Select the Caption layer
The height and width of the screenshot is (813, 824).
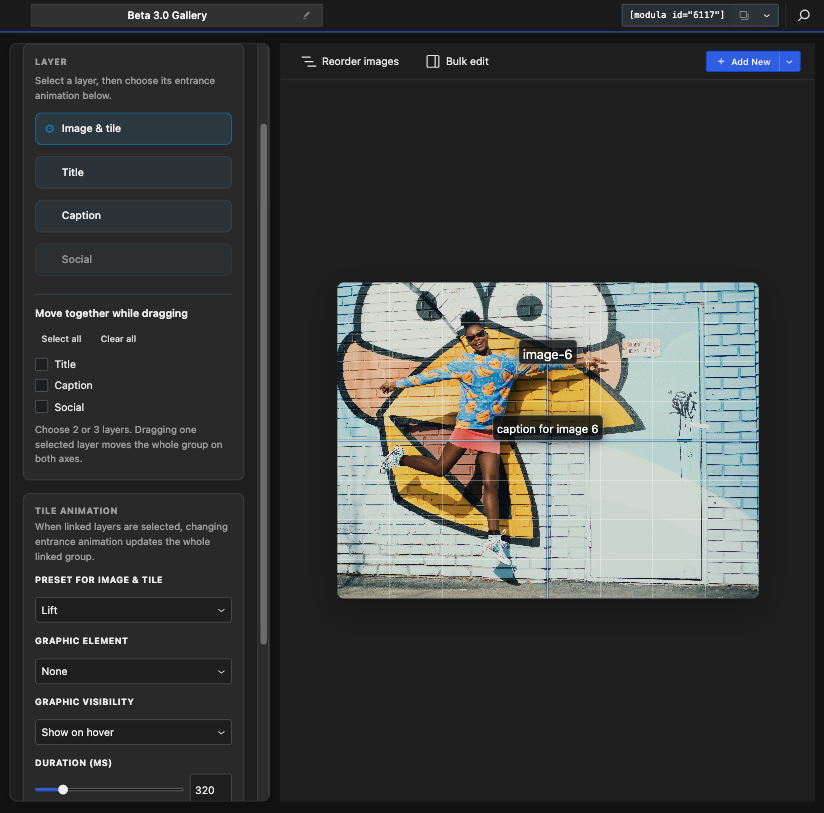pos(133,215)
